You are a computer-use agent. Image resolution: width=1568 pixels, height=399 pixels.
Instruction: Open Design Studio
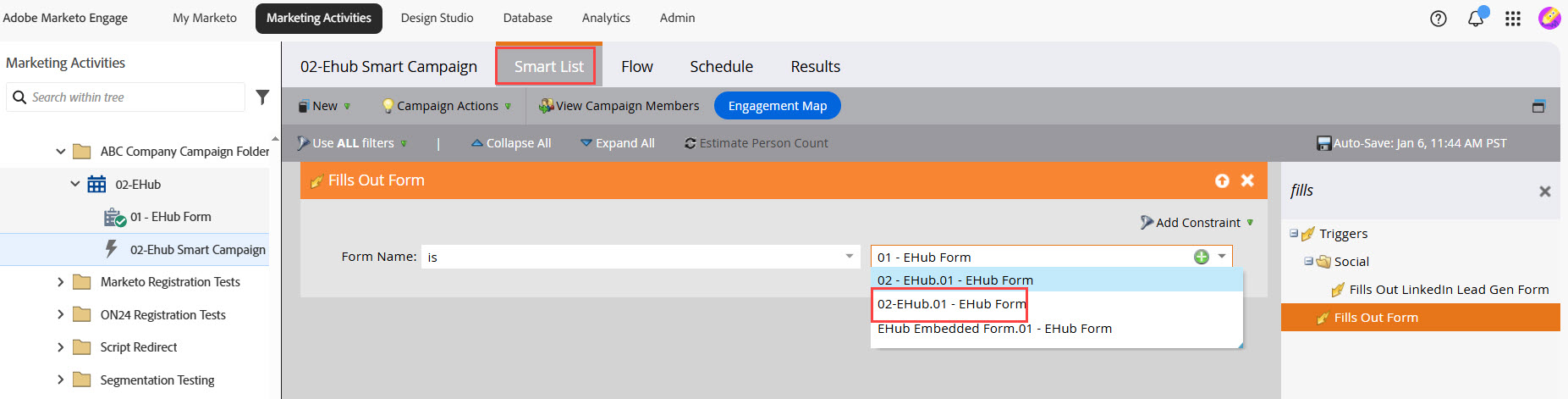437,18
